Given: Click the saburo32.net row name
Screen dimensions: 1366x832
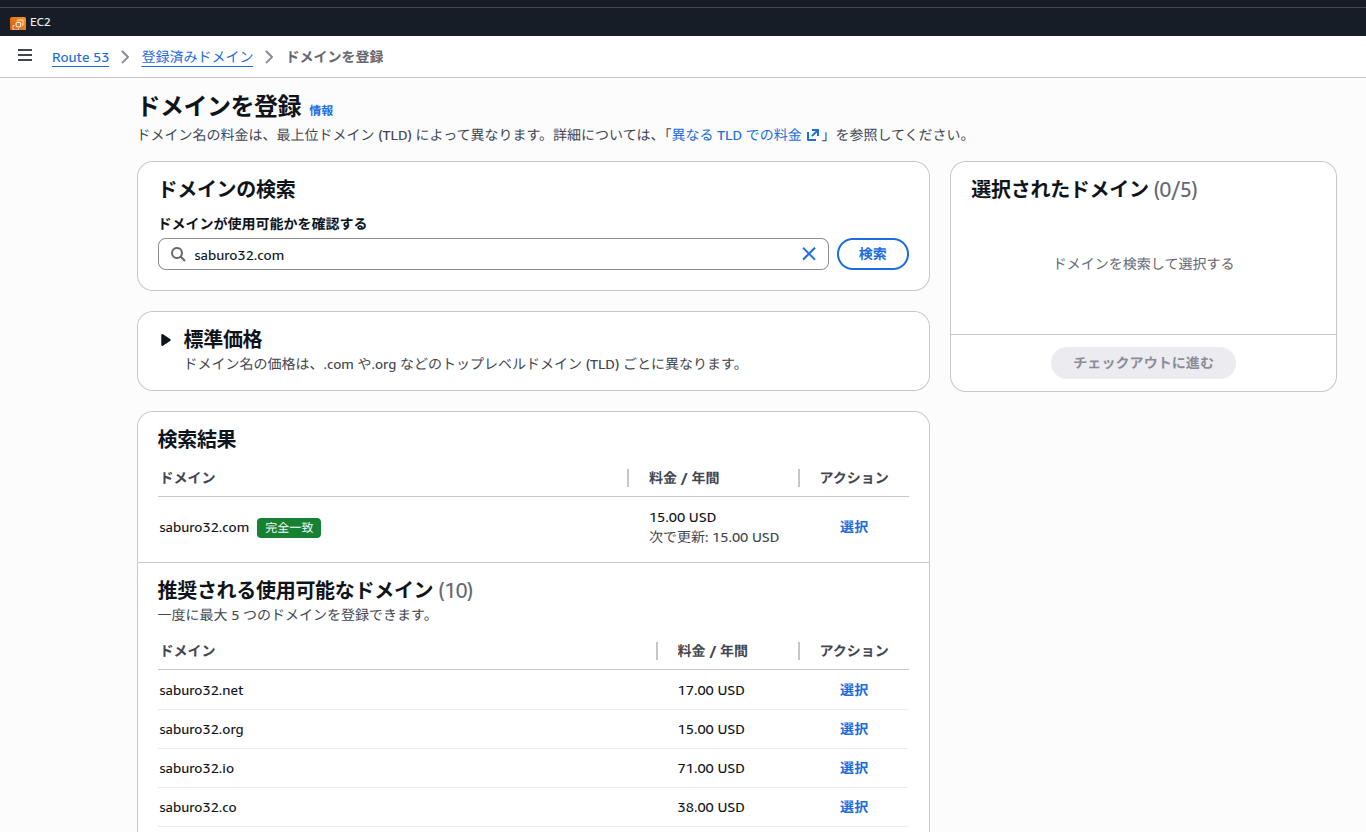Looking at the screenshot, I should 201,690.
